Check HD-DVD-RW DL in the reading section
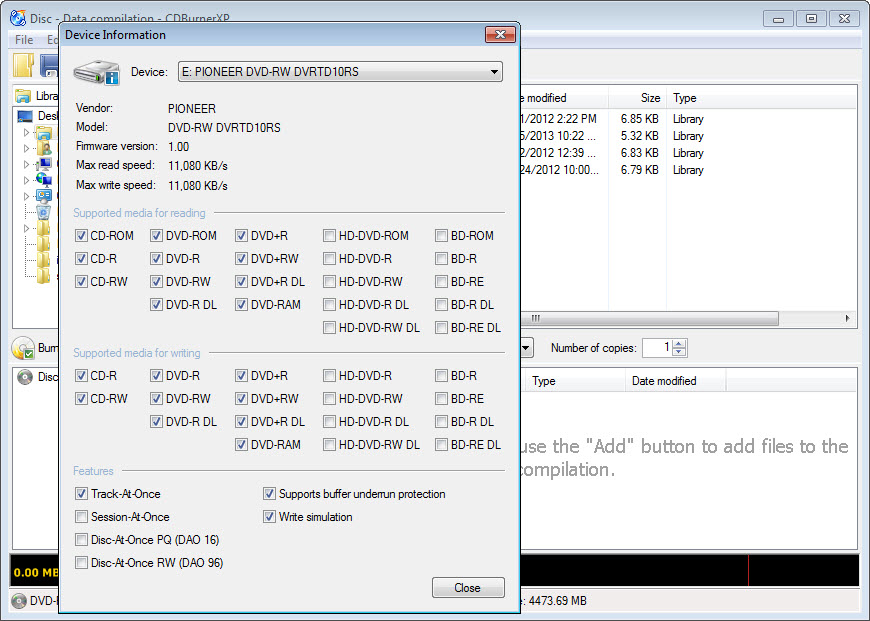The width and height of the screenshot is (870, 621). coord(330,328)
